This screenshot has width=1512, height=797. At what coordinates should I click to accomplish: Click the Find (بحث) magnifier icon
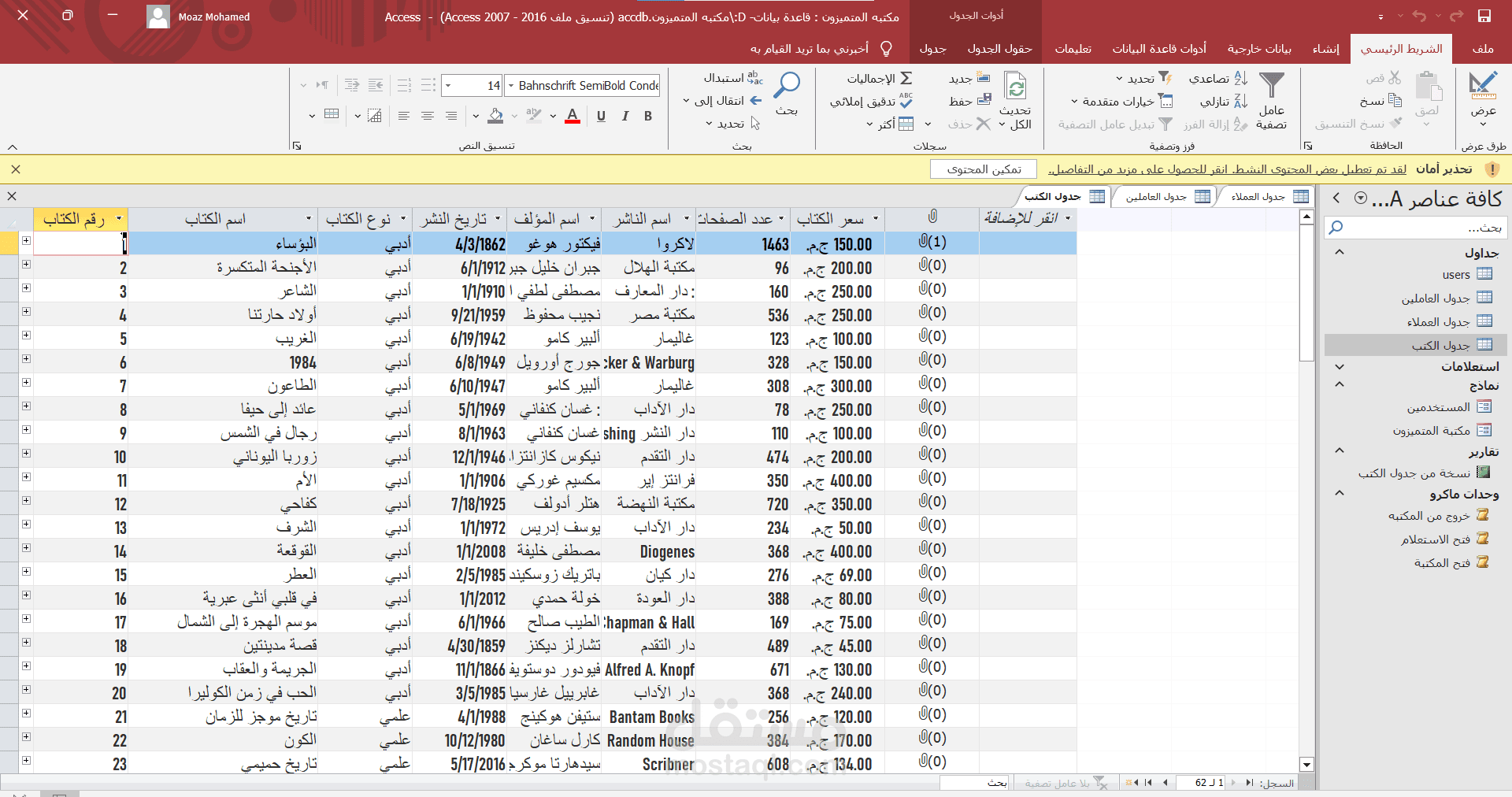787,85
